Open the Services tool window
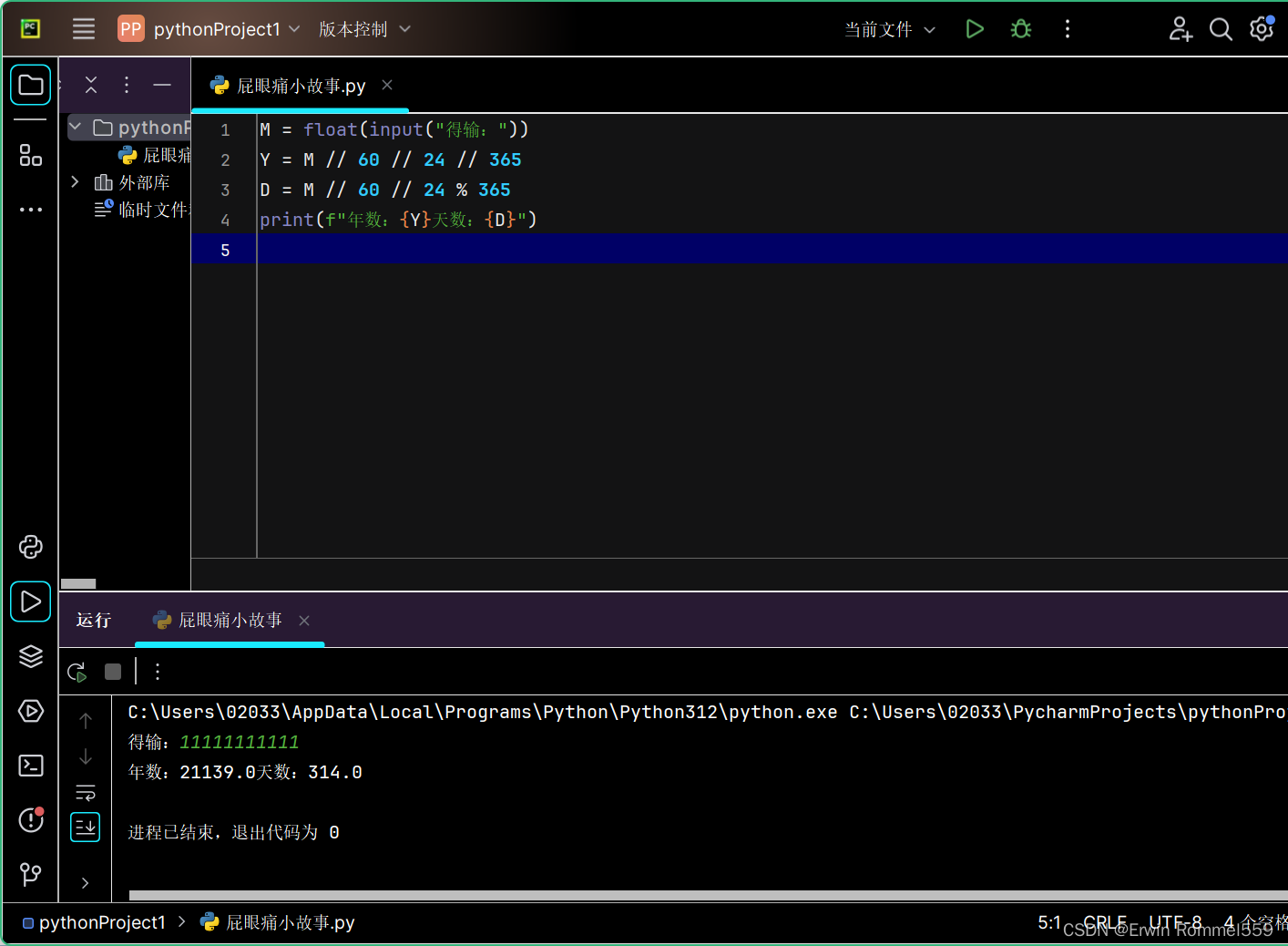 pyautogui.click(x=30, y=711)
